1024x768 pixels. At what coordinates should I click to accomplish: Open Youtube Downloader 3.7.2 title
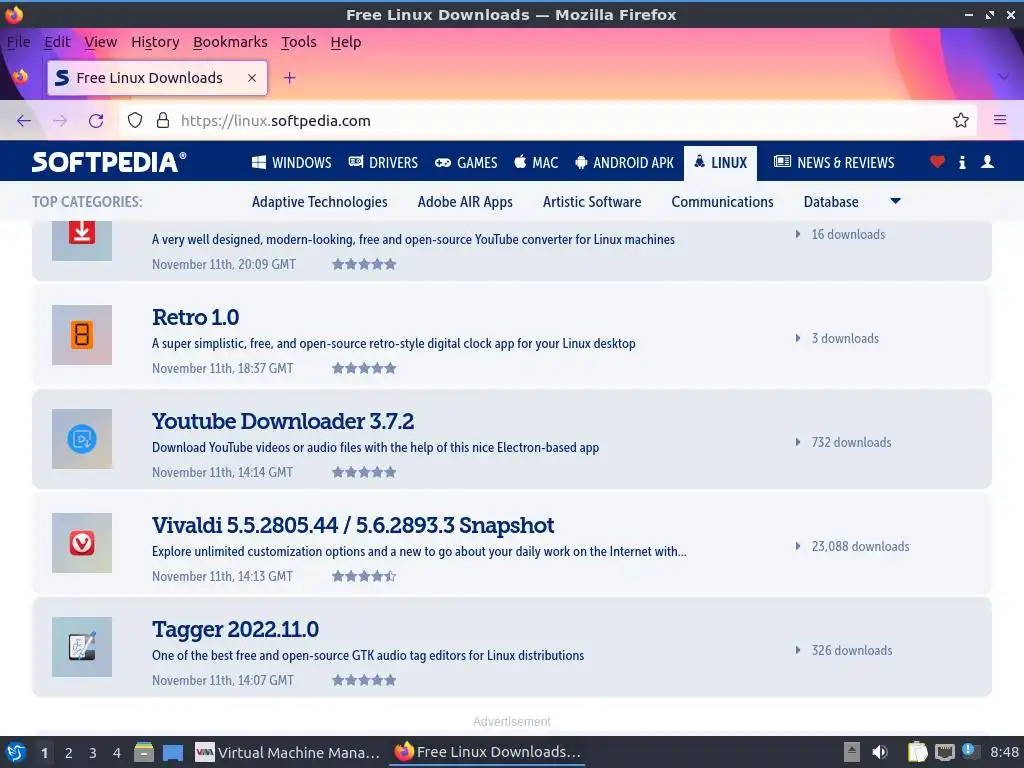point(283,421)
